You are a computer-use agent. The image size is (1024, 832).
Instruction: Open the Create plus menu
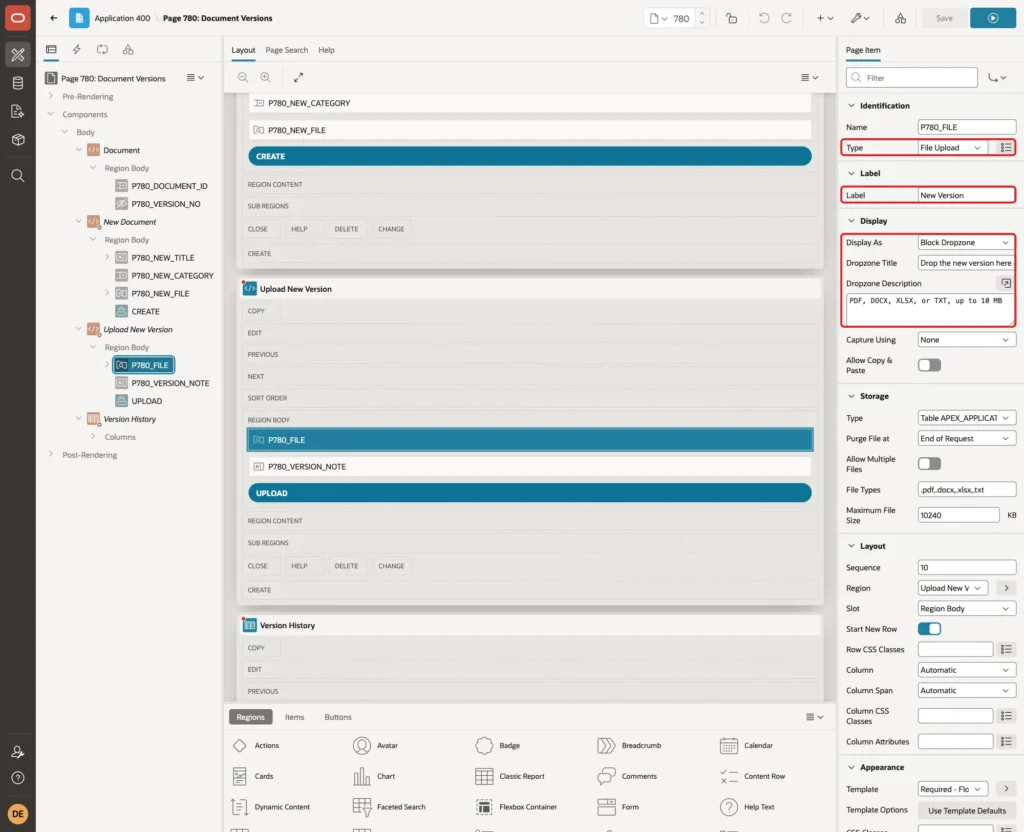coord(824,18)
